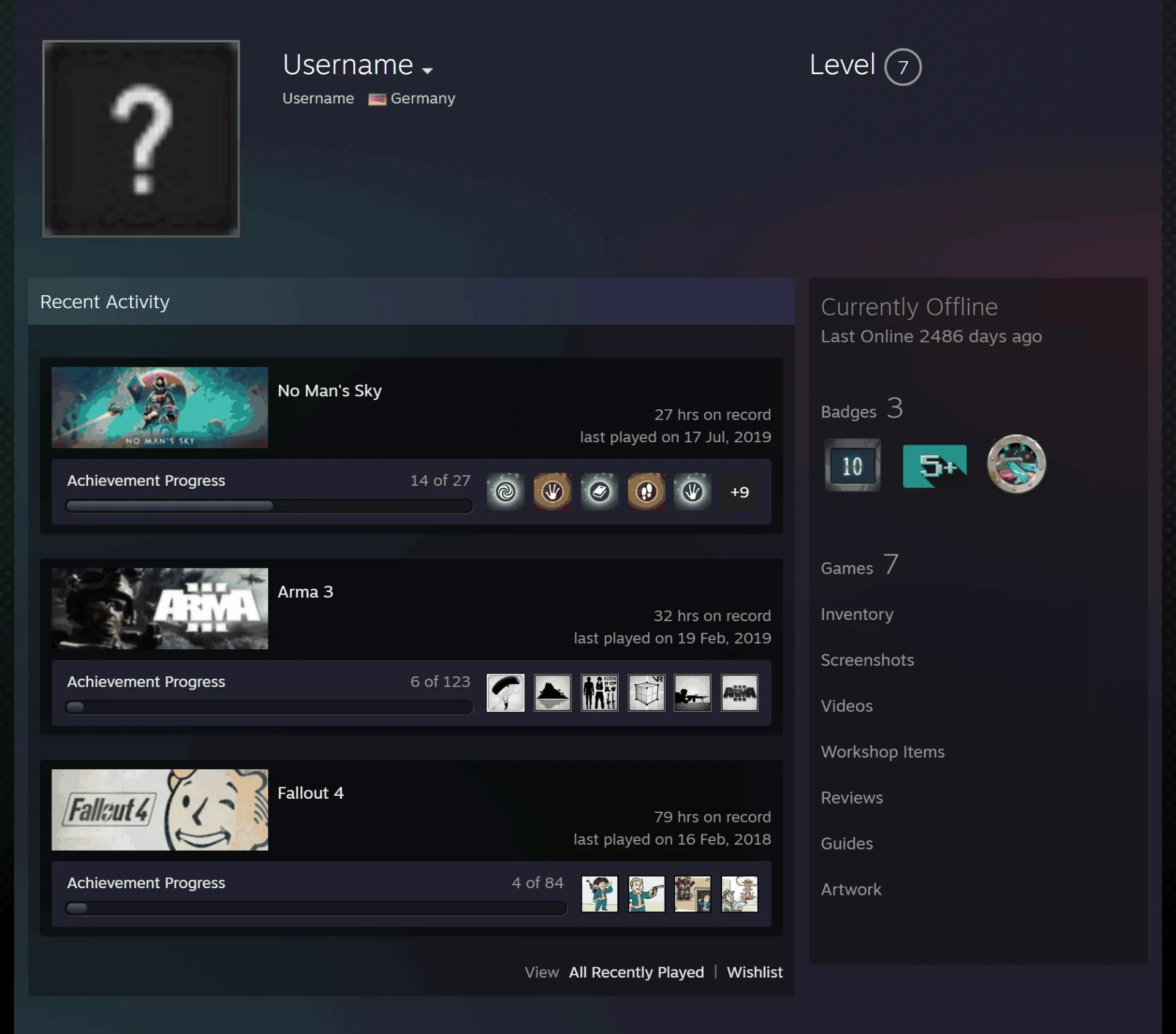Image resolution: width=1176 pixels, height=1034 pixels.
Task: Open the 10 years of service badge
Action: pos(853,465)
